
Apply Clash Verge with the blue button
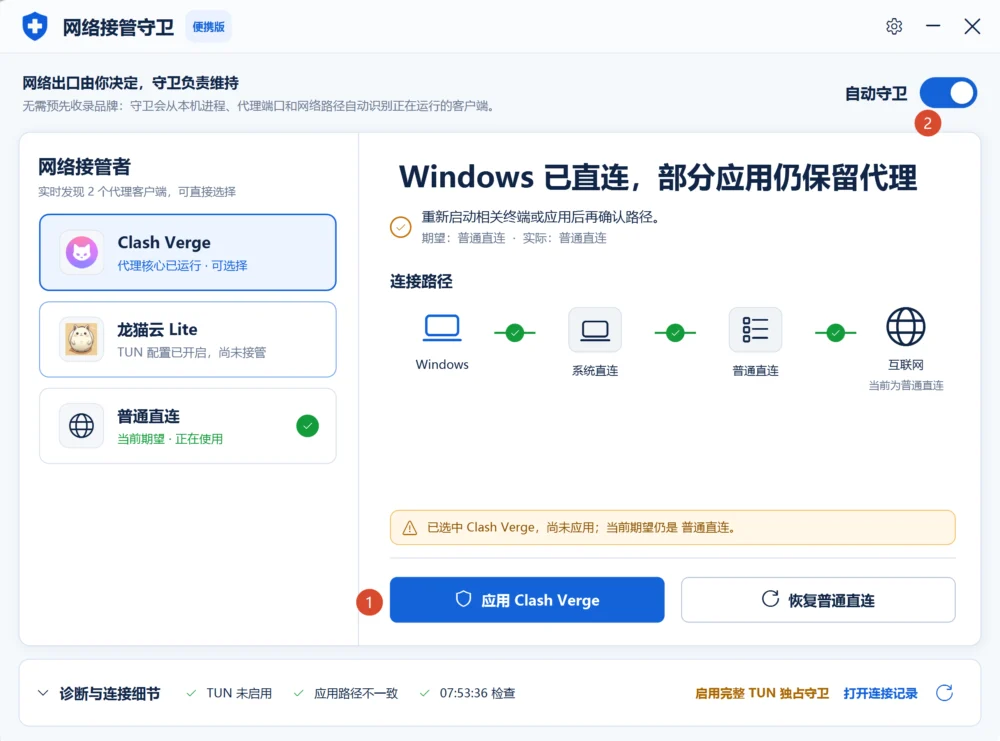(527, 600)
